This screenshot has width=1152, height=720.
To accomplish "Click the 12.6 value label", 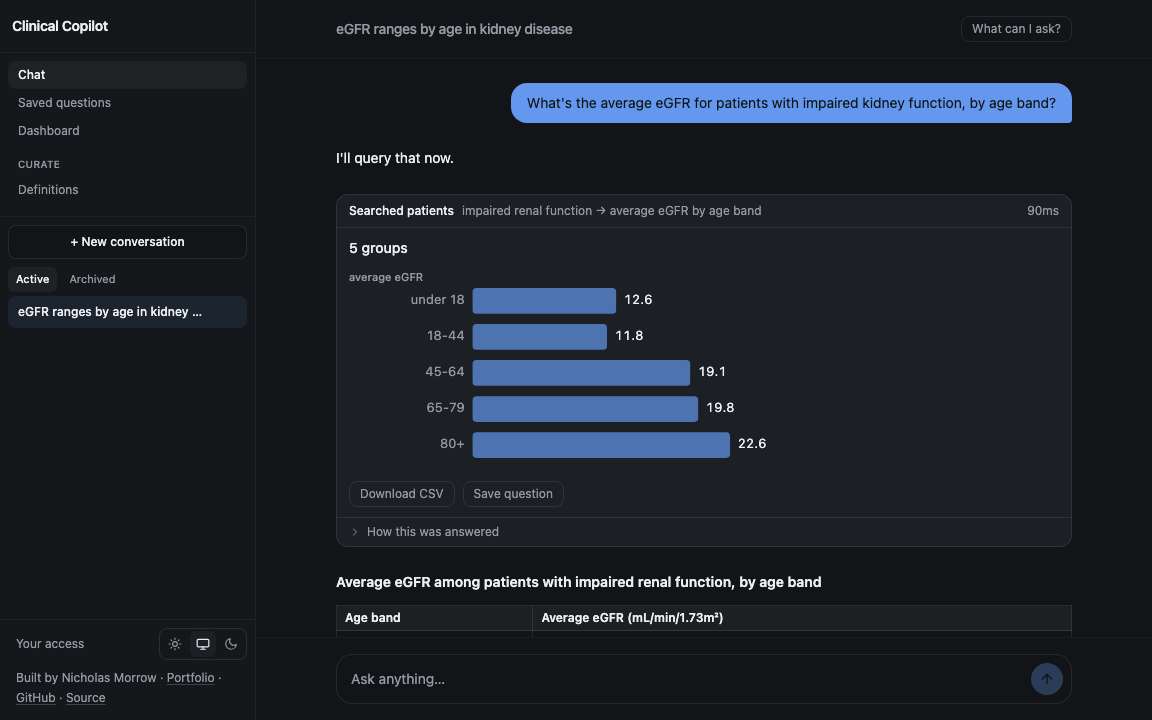I will 638,300.
